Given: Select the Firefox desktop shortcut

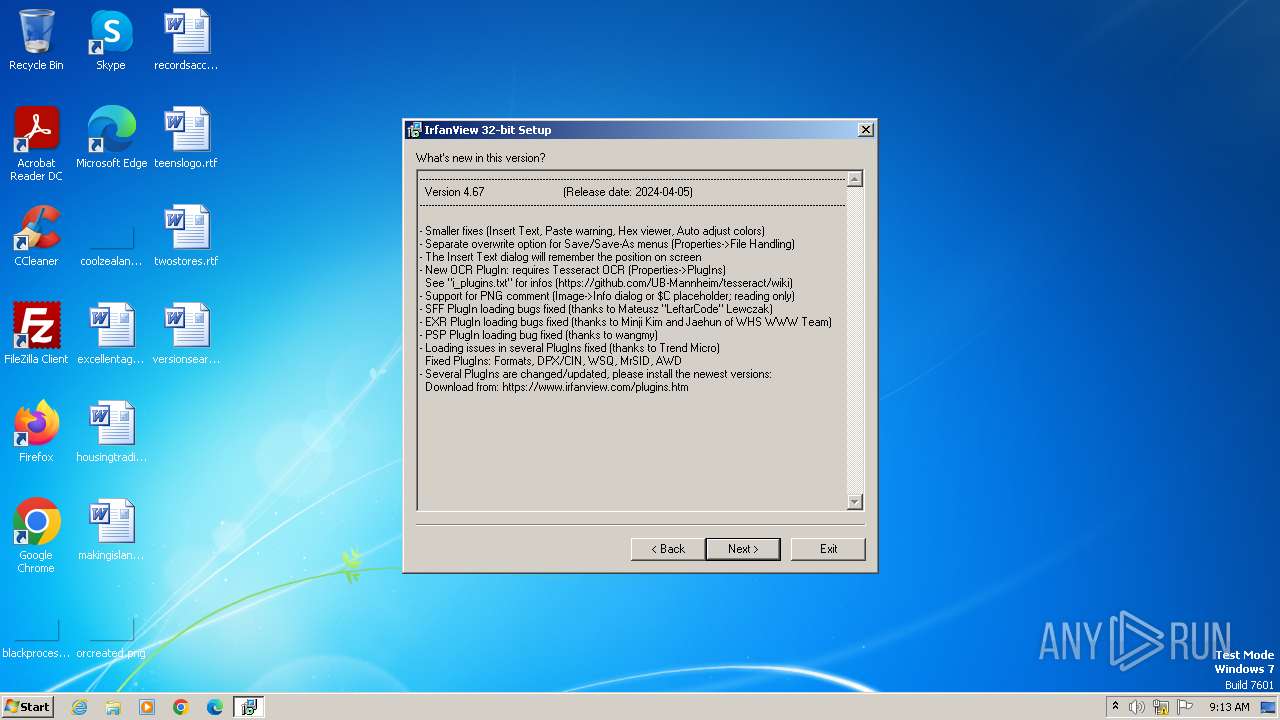Looking at the screenshot, I should tap(36, 432).
